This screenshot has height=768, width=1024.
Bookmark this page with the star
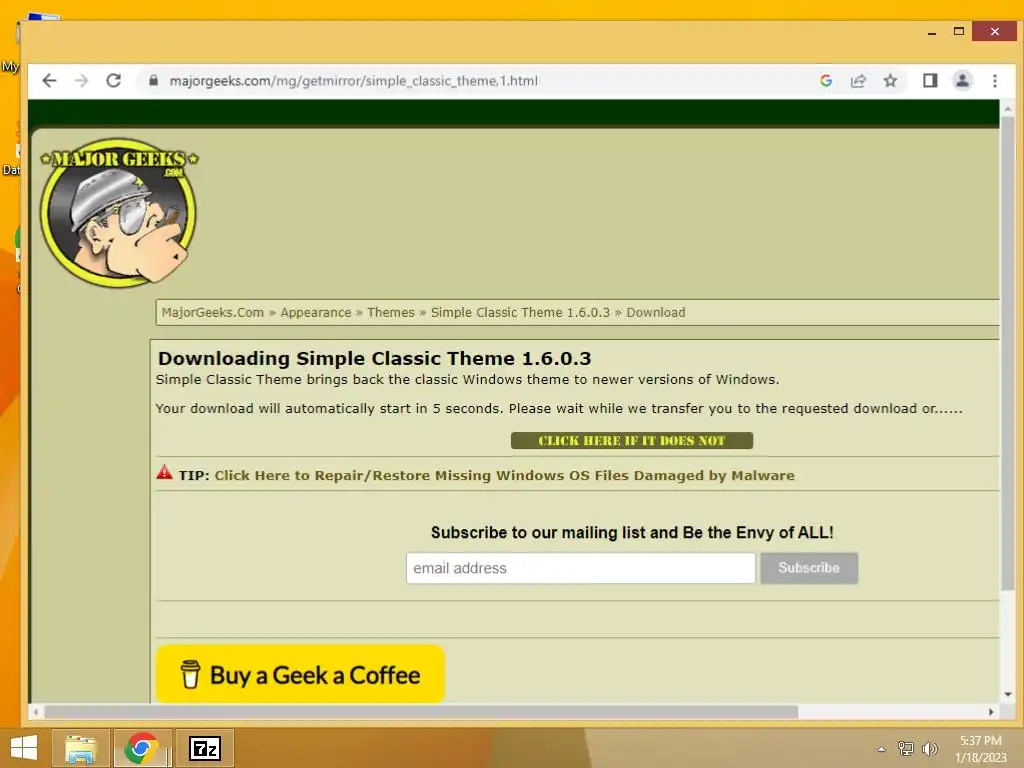890,80
